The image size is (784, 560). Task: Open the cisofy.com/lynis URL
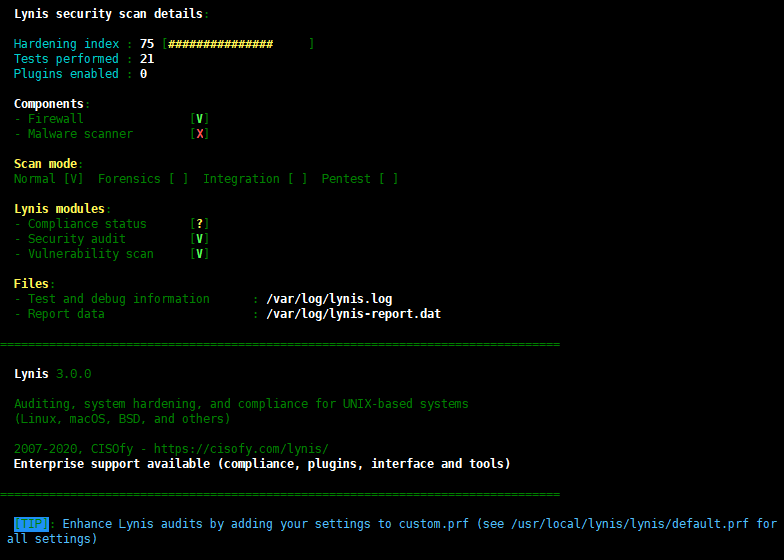pyautogui.click(x=241, y=448)
